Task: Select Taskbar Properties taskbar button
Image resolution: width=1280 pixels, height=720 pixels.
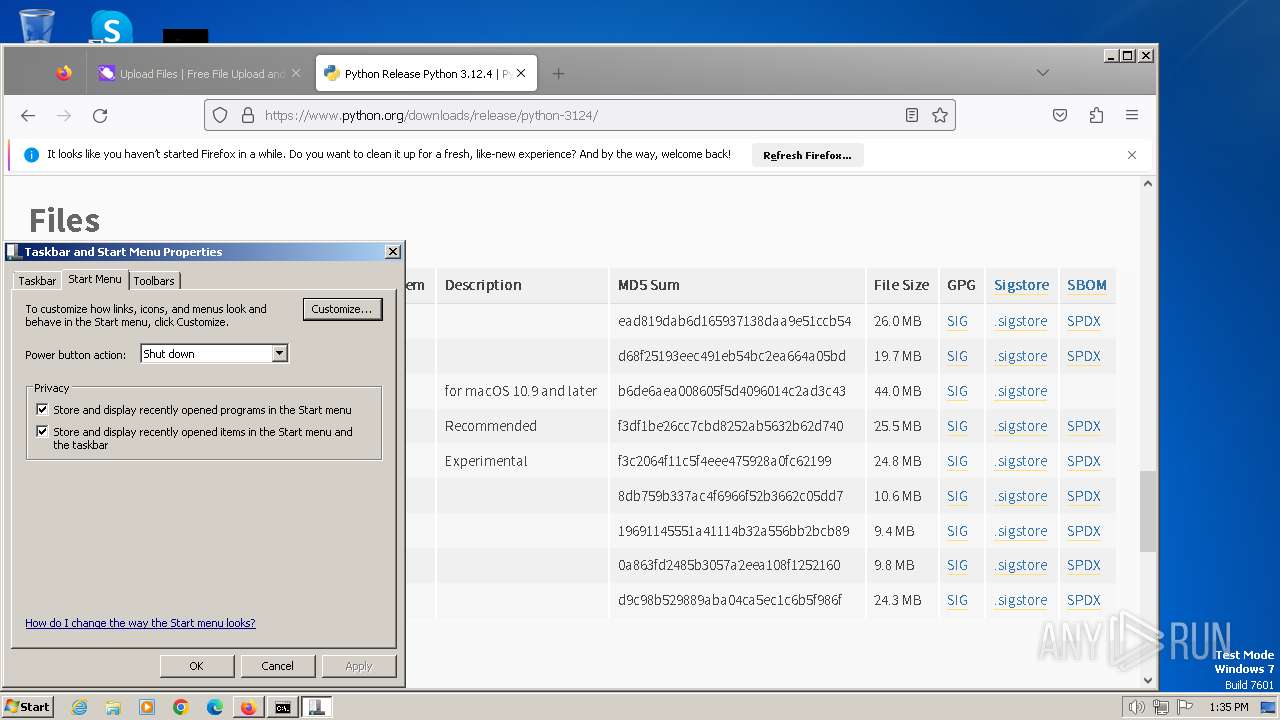Action: click(317, 707)
